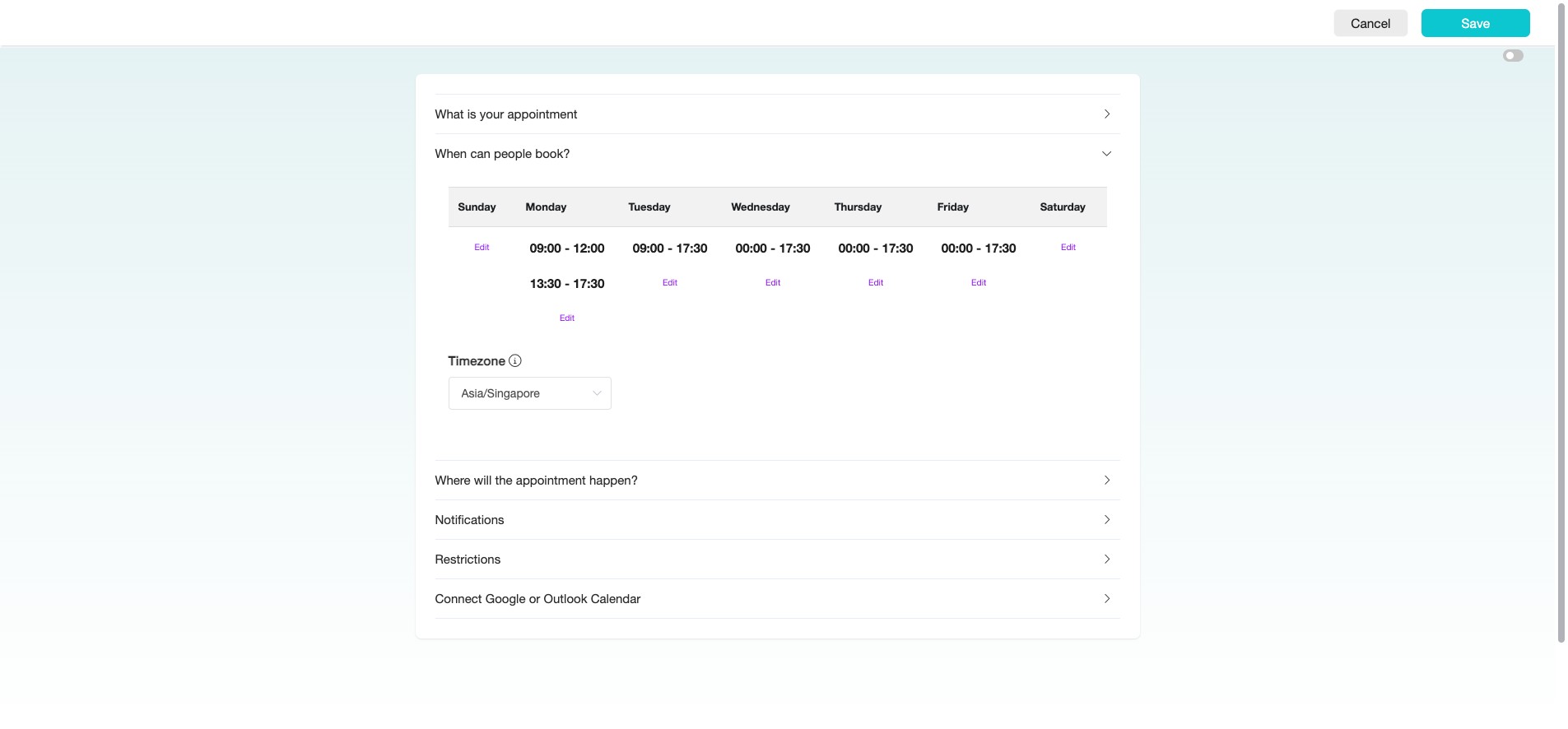Image resolution: width=1568 pixels, height=729 pixels.
Task: Click Friday's 00:00 - 17:30 slot
Action: 979,248
